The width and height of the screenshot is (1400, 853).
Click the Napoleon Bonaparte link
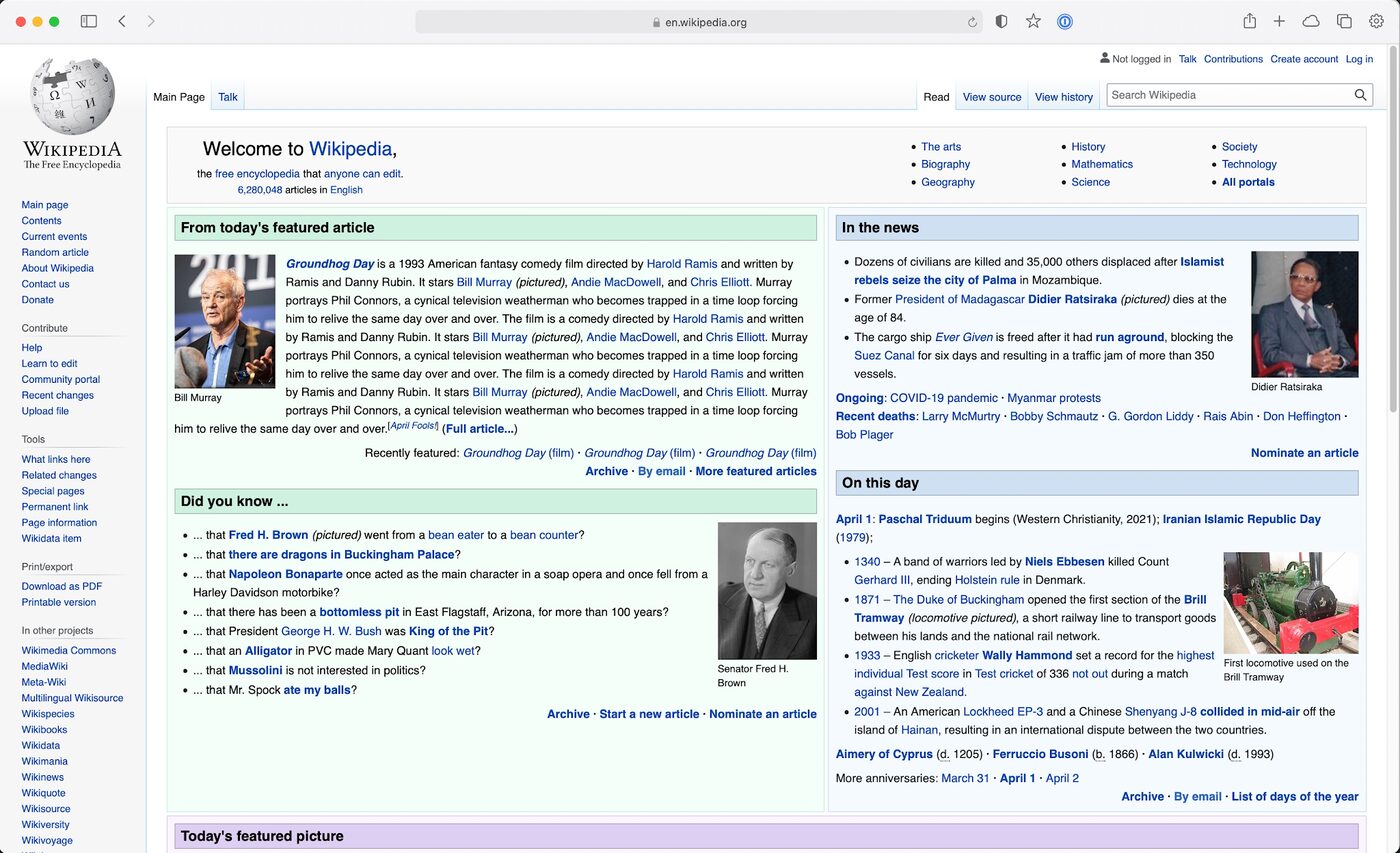click(x=285, y=574)
